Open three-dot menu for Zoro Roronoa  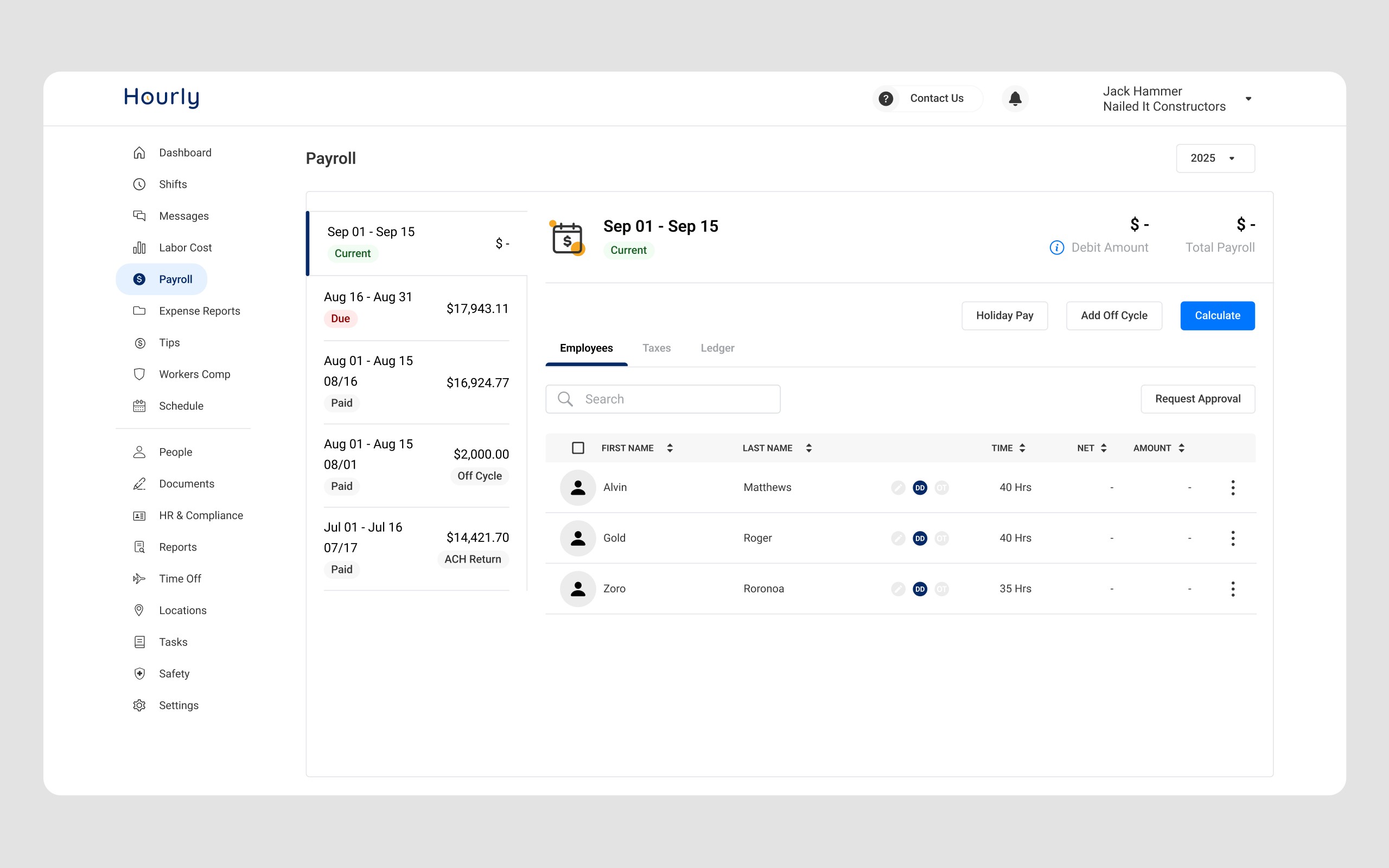1232,589
